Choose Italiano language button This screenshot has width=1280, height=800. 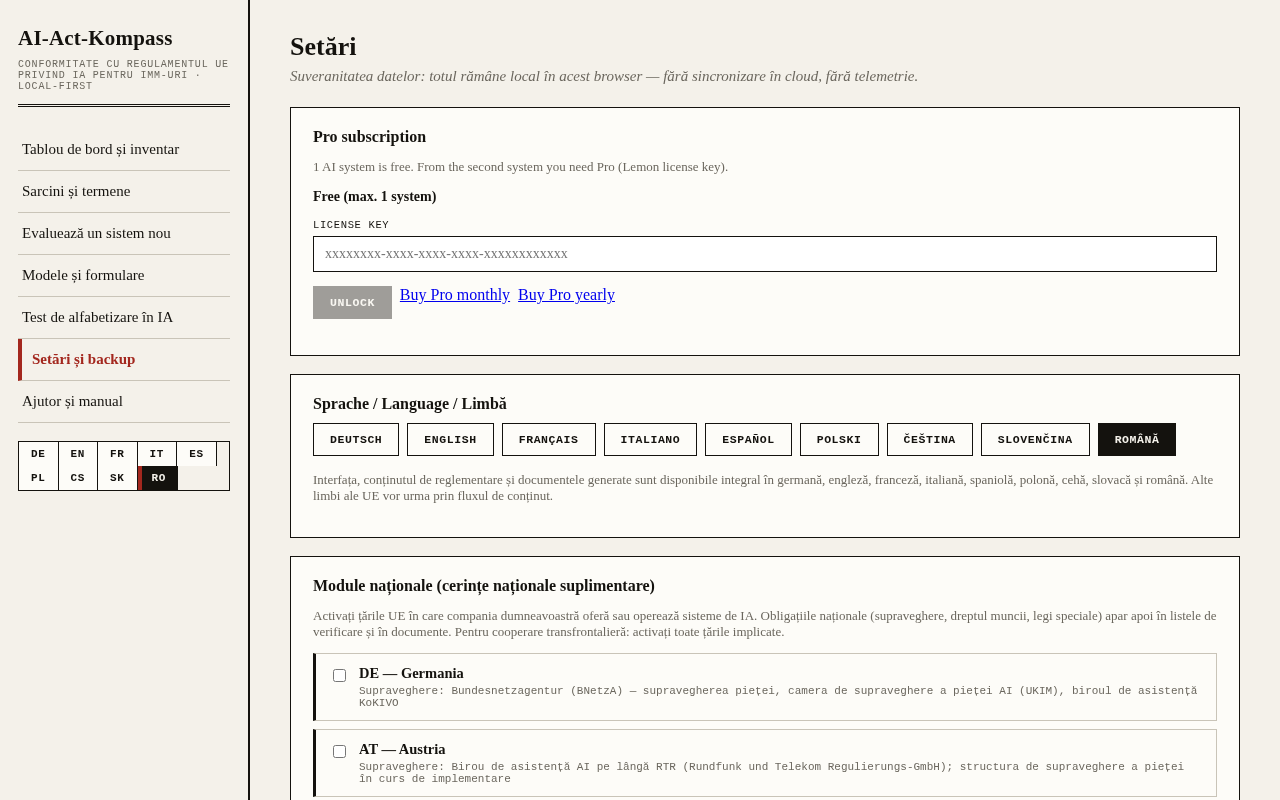(650, 440)
